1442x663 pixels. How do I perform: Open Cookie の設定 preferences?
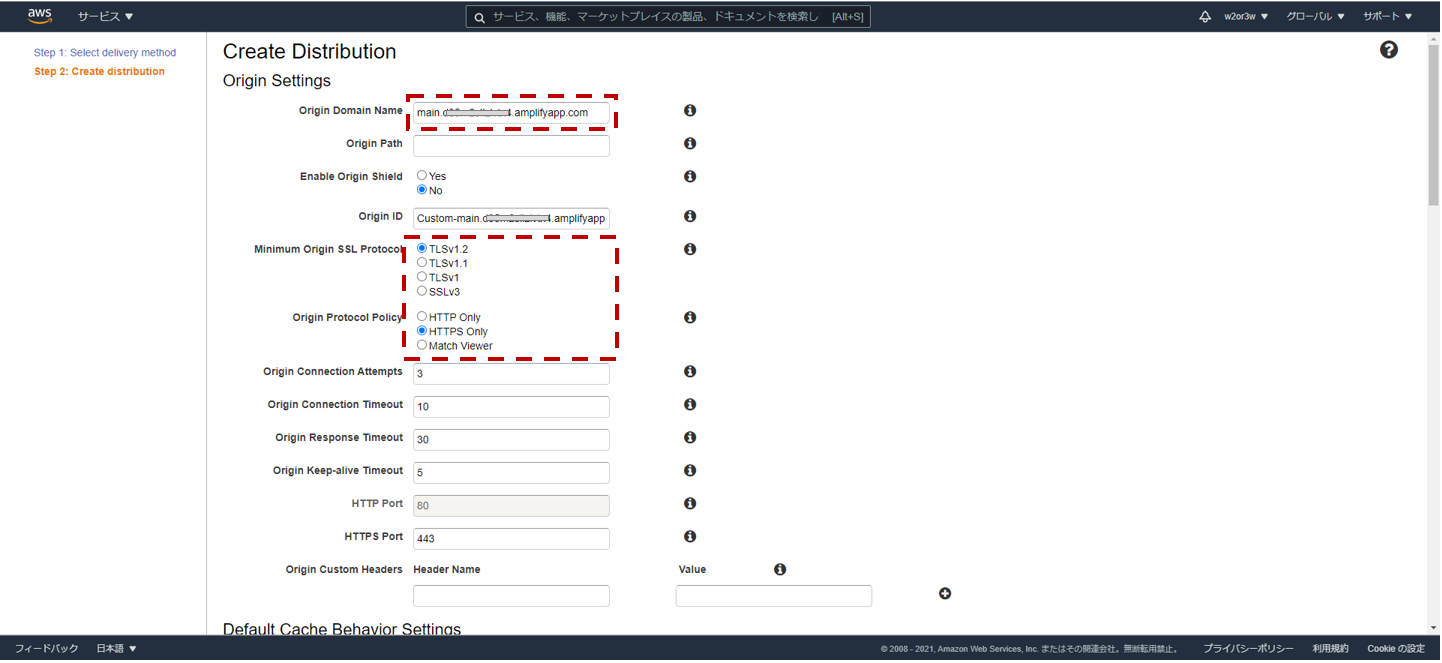[x=1396, y=649]
